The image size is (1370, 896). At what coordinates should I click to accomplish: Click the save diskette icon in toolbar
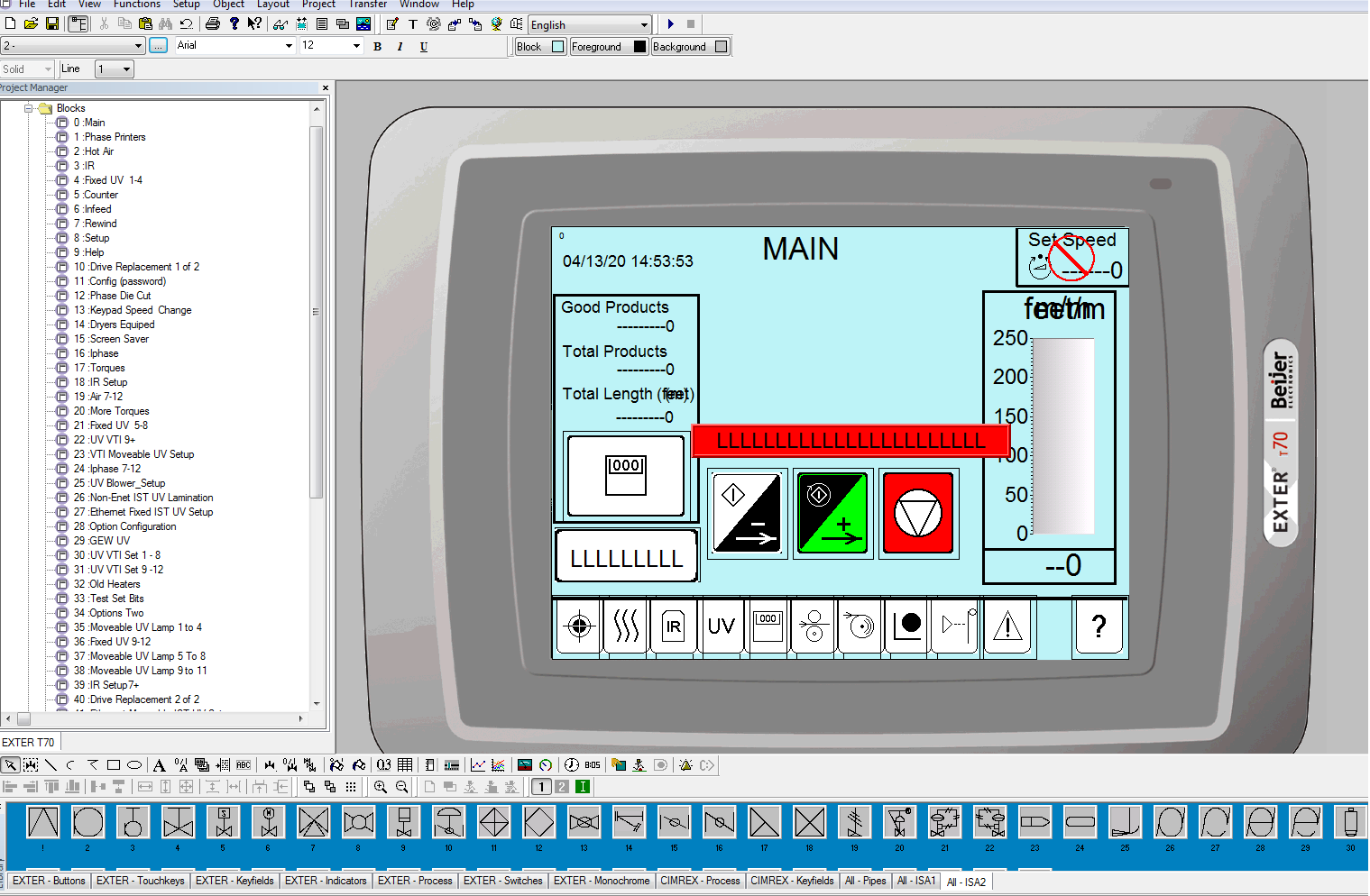tap(52, 24)
